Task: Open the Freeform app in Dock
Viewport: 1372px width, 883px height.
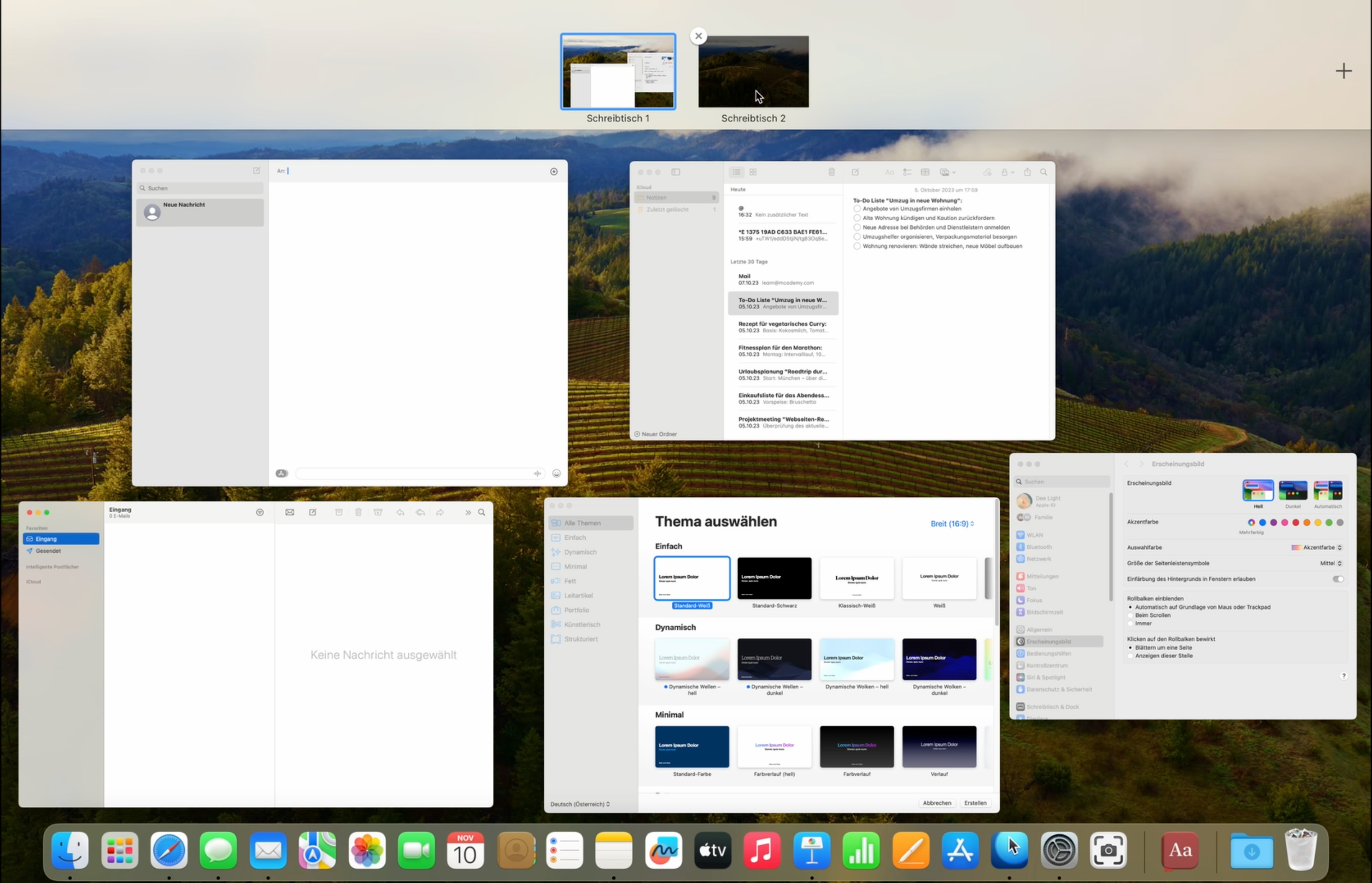Action: point(663,850)
